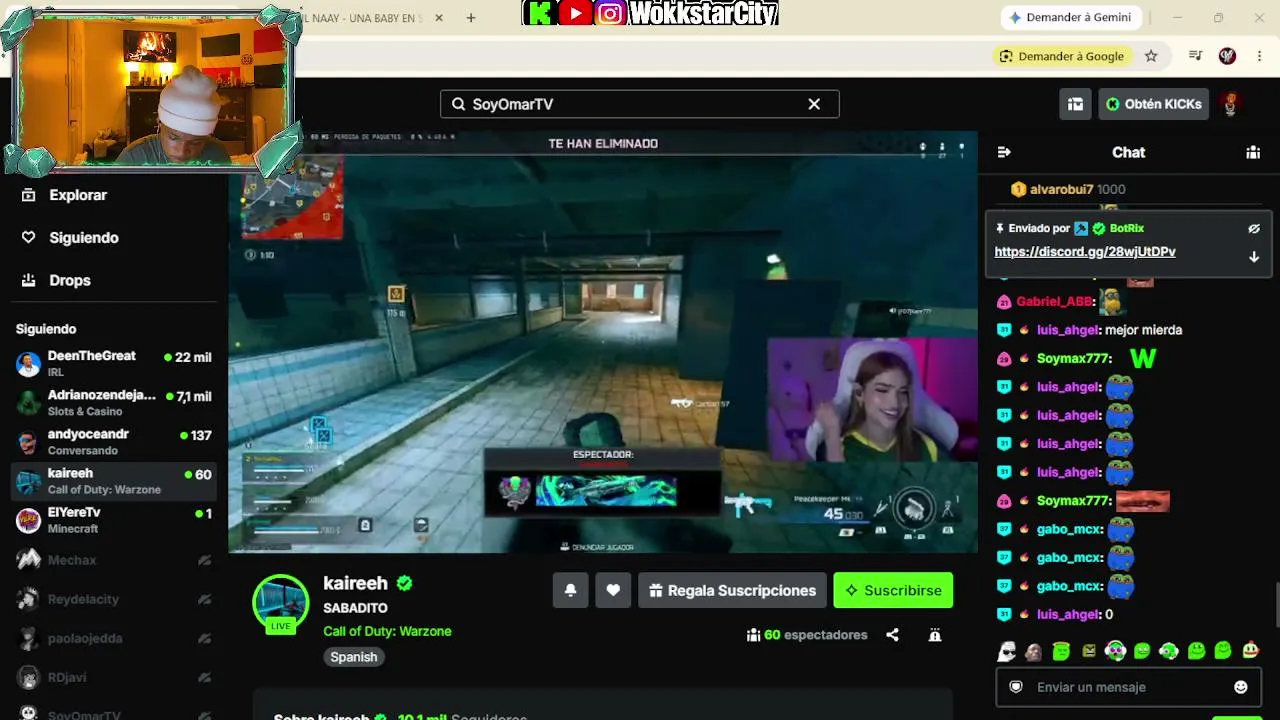This screenshot has width=1280, height=720.
Task: Open the Call of Duty: Warzone category link
Action: (x=387, y=631)
